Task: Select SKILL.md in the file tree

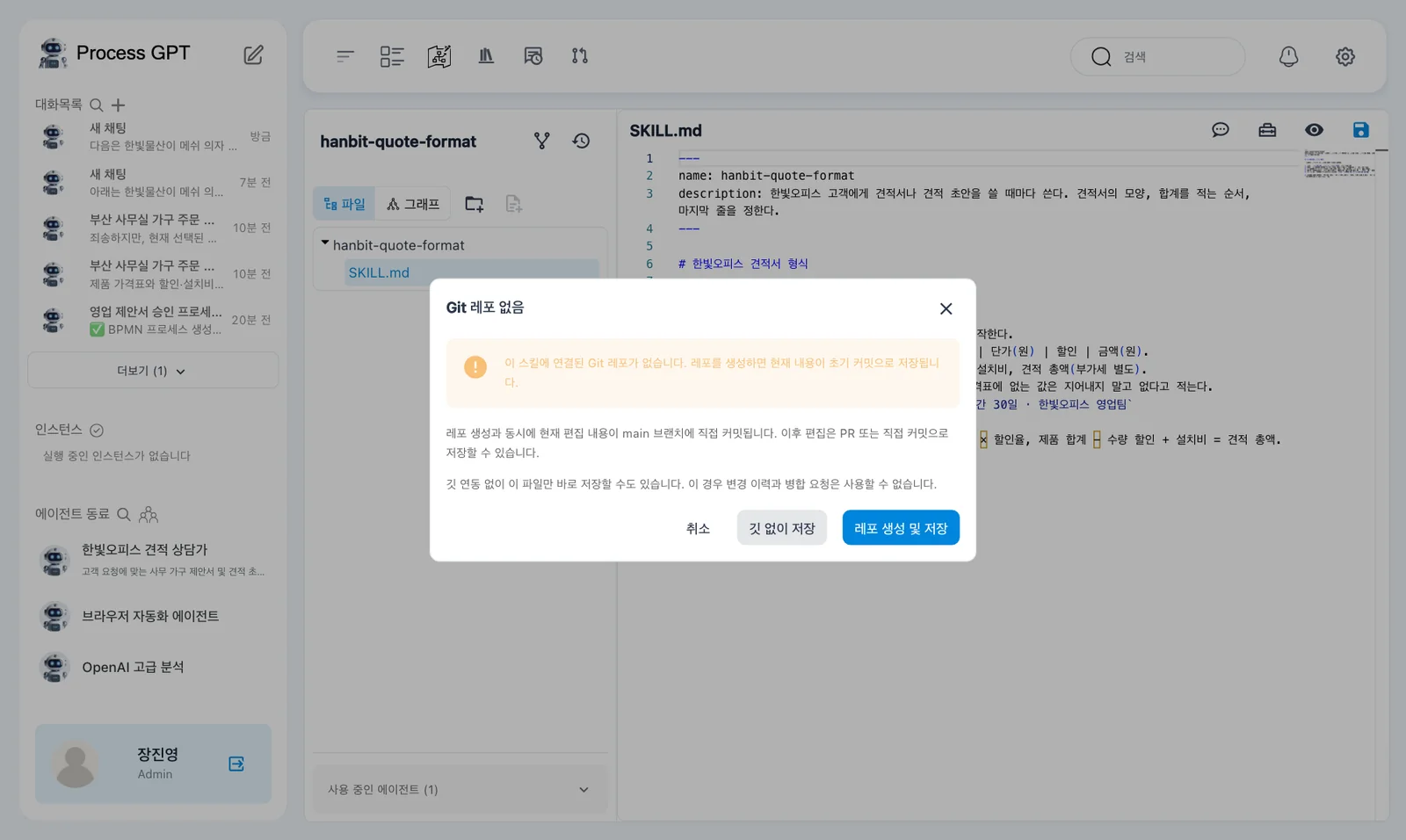Action: tap(472, 272)
